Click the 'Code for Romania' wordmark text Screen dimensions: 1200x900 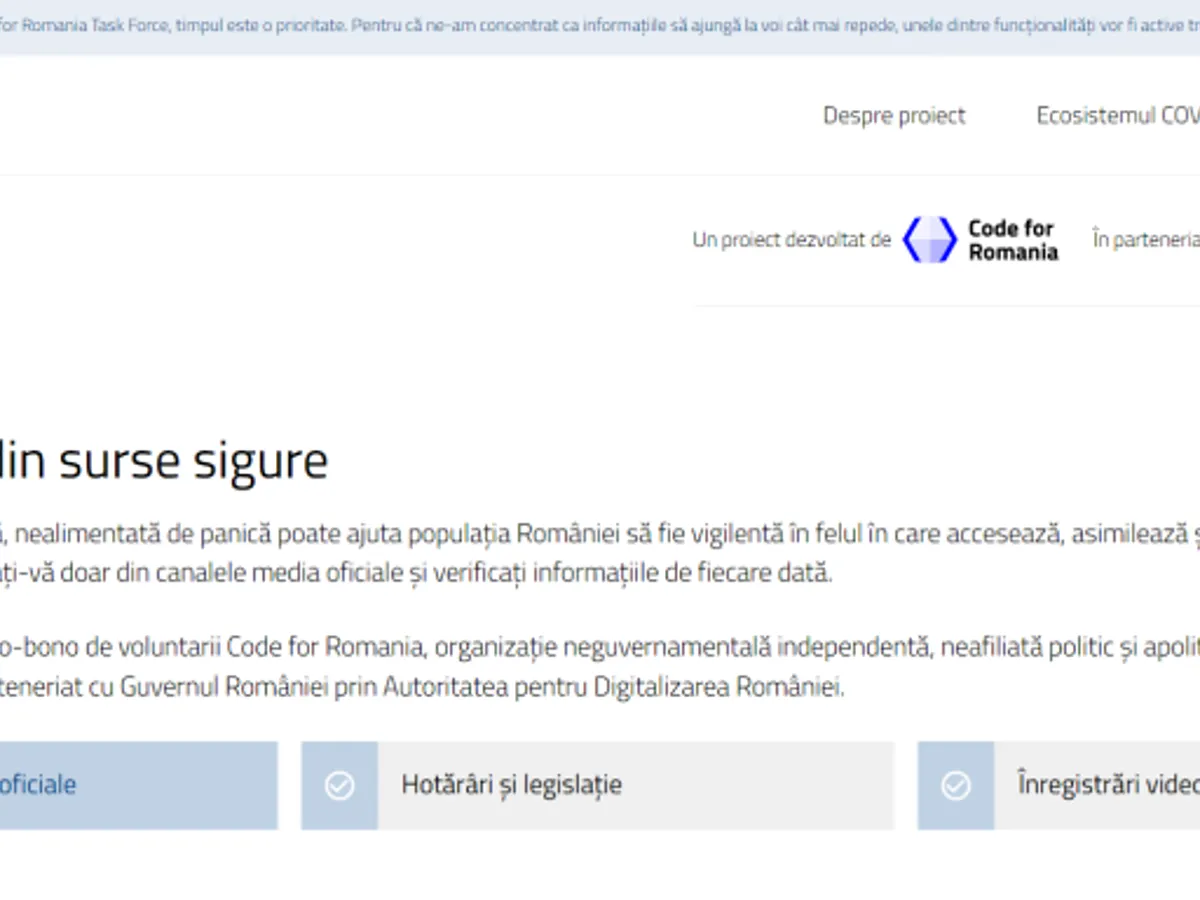coord(1012,240)
